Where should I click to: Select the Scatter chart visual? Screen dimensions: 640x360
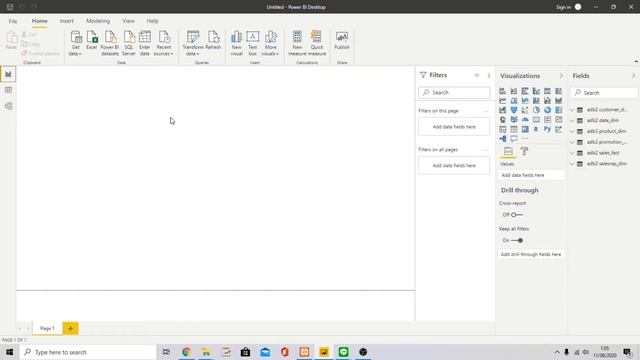coord(525,110)
